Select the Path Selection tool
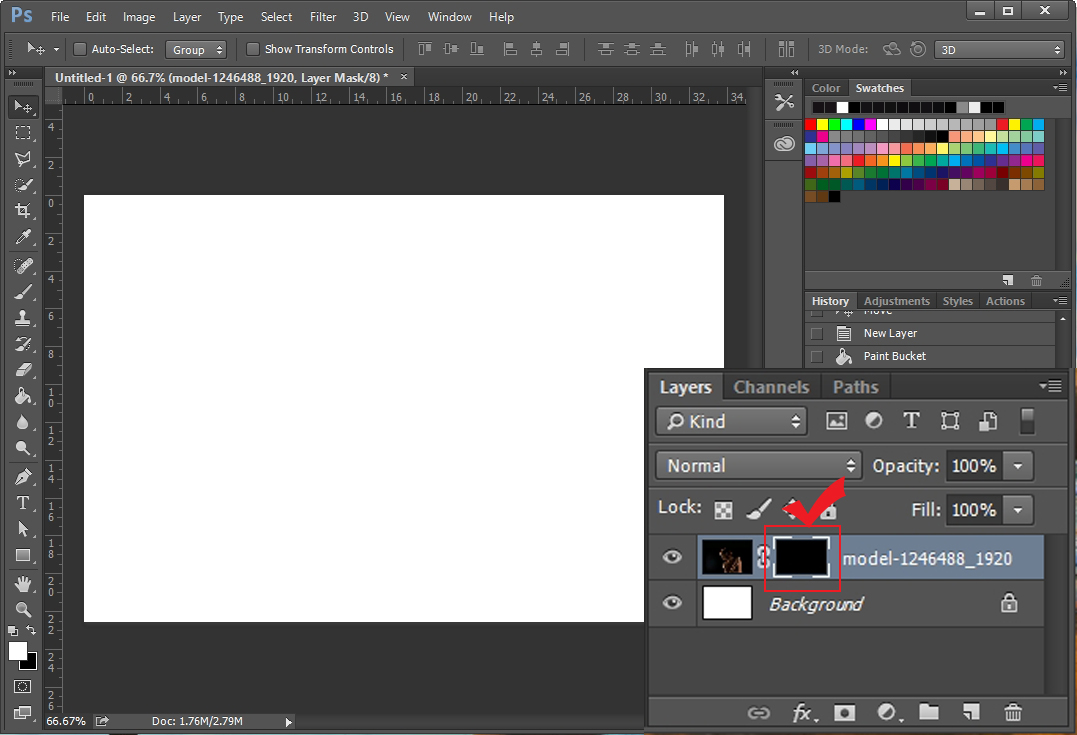This screenshot has width=1077, height=735. click(x=23, y=529)
